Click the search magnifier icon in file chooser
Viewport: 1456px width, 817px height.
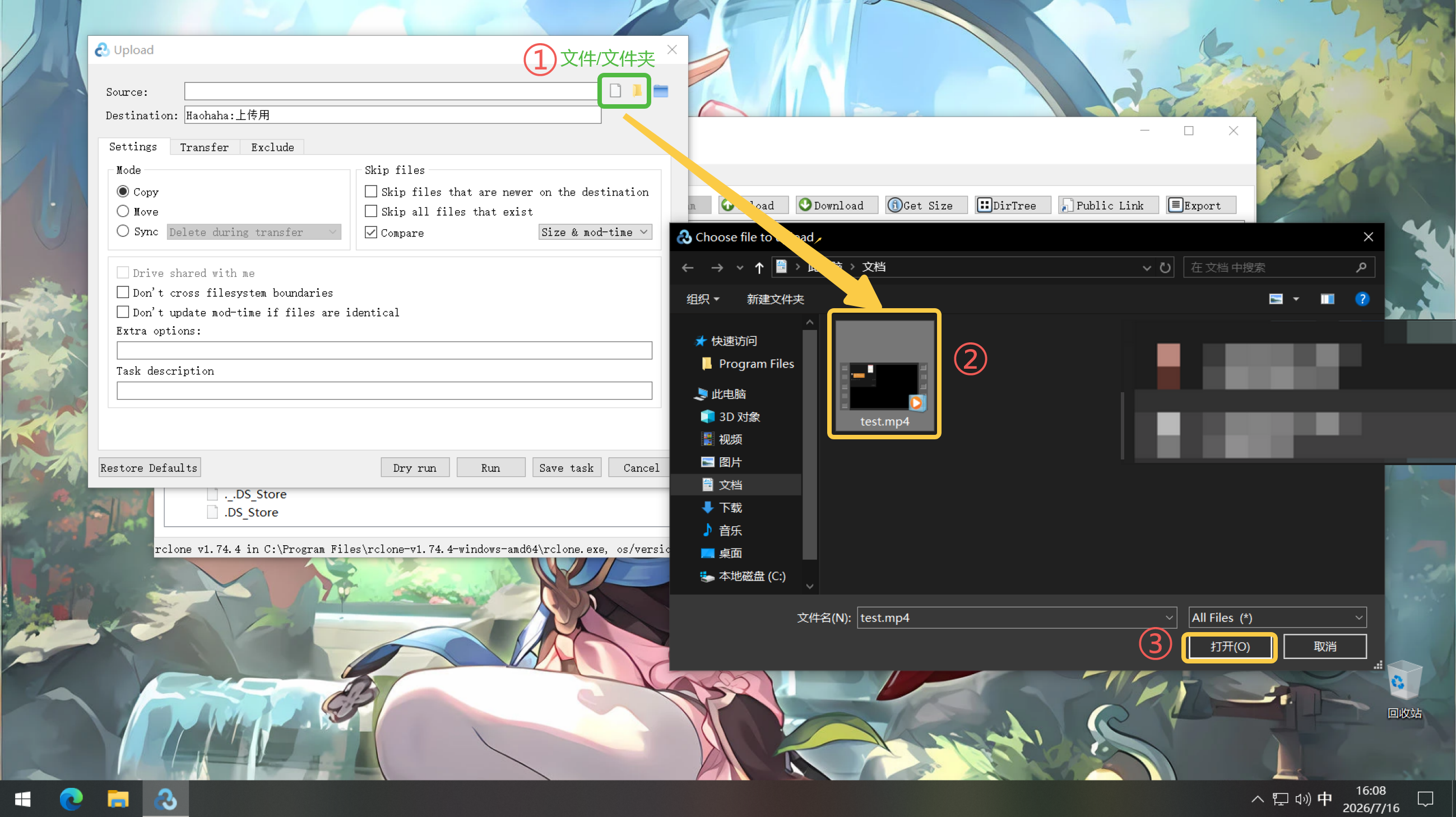(1361, 267)
